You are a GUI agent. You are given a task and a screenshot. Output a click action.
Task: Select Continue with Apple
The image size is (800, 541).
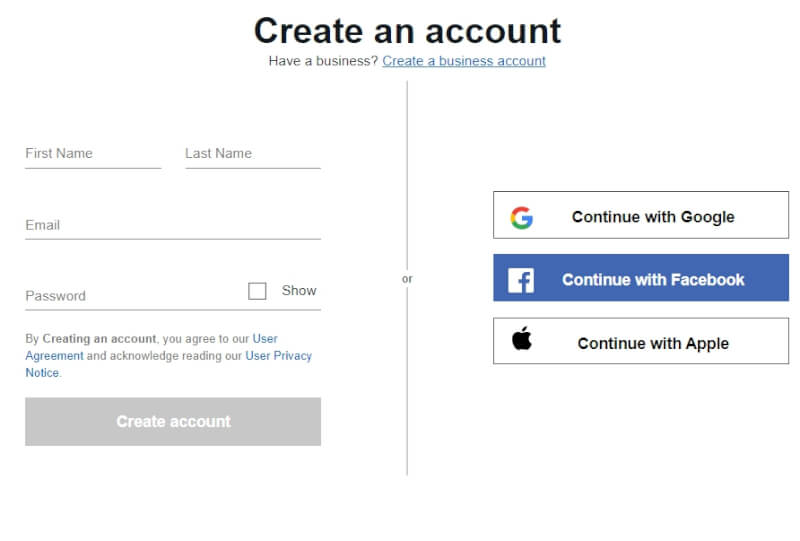coord(641,341)
